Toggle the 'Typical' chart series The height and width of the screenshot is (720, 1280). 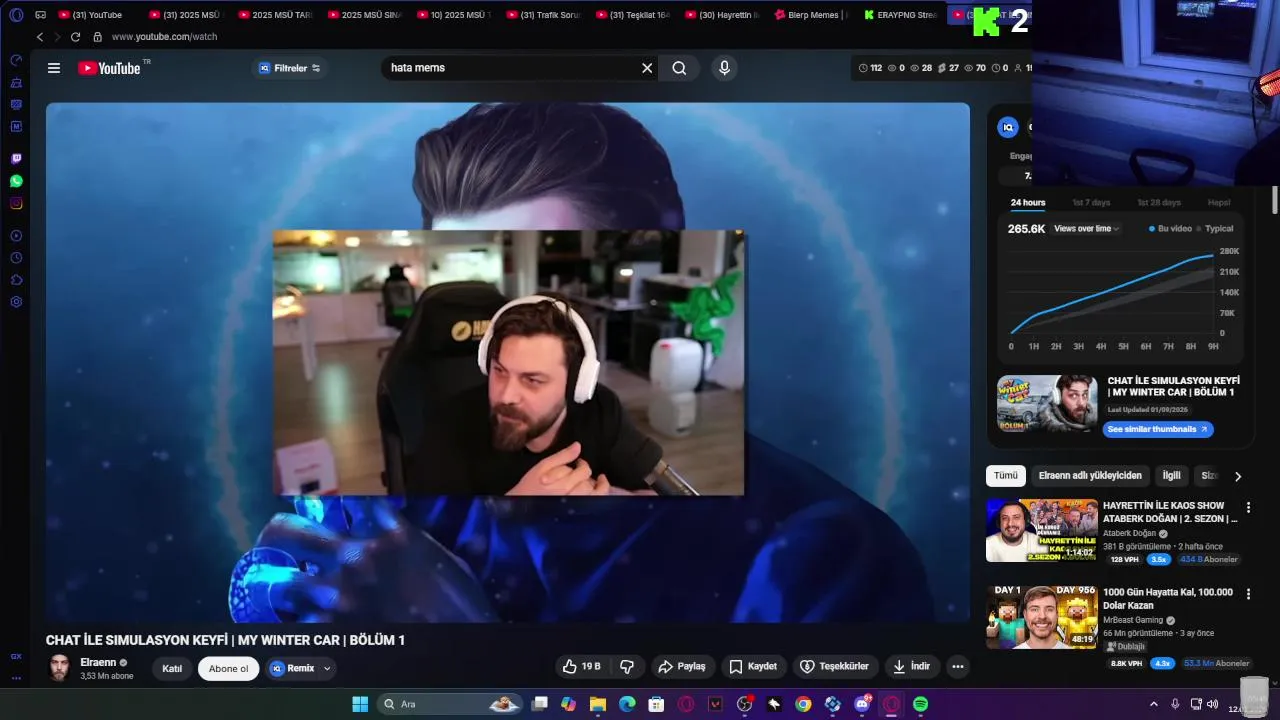click(1214, 228)
